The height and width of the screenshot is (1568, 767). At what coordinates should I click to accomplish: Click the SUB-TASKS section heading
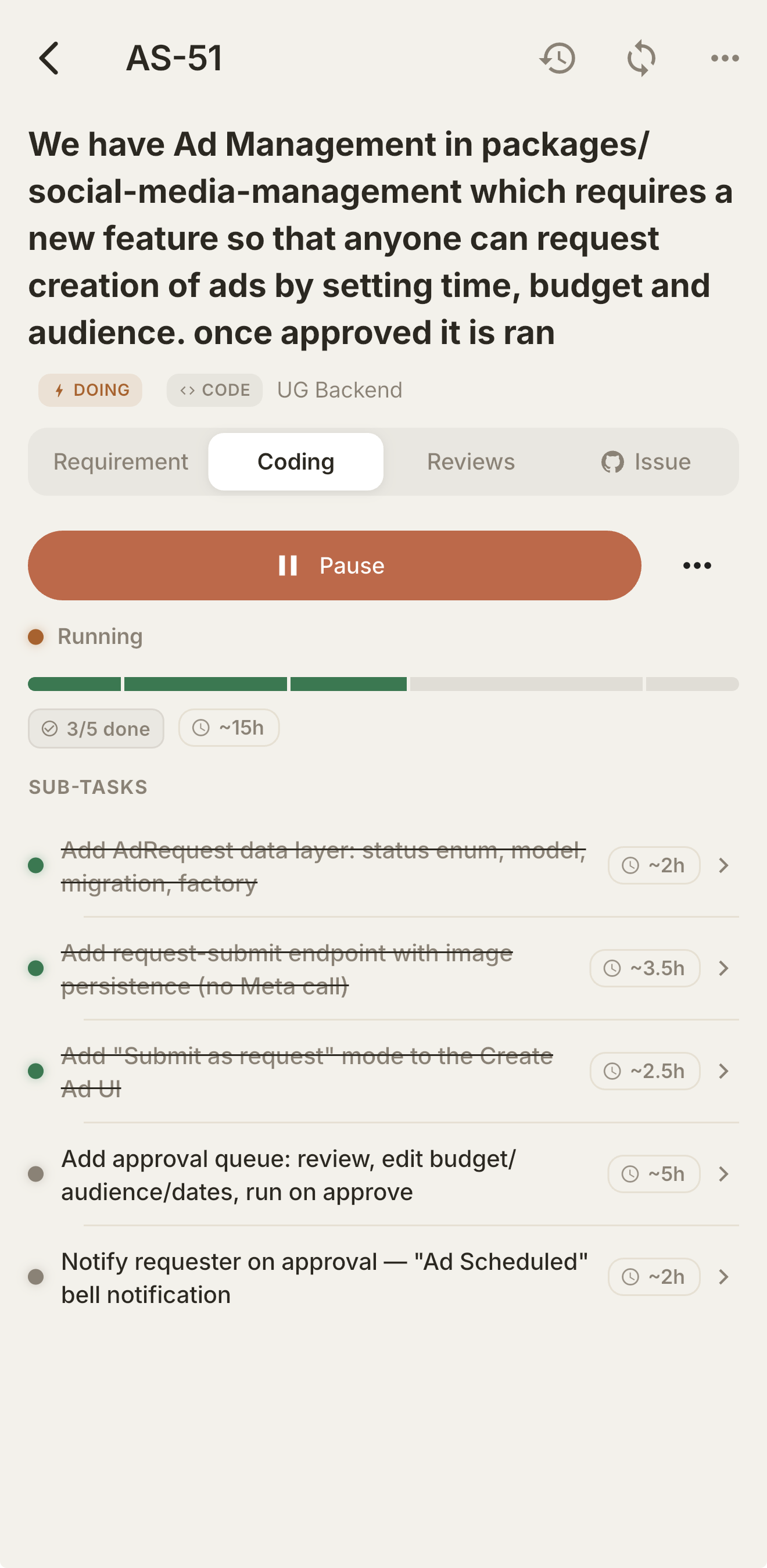pos(88,787)
